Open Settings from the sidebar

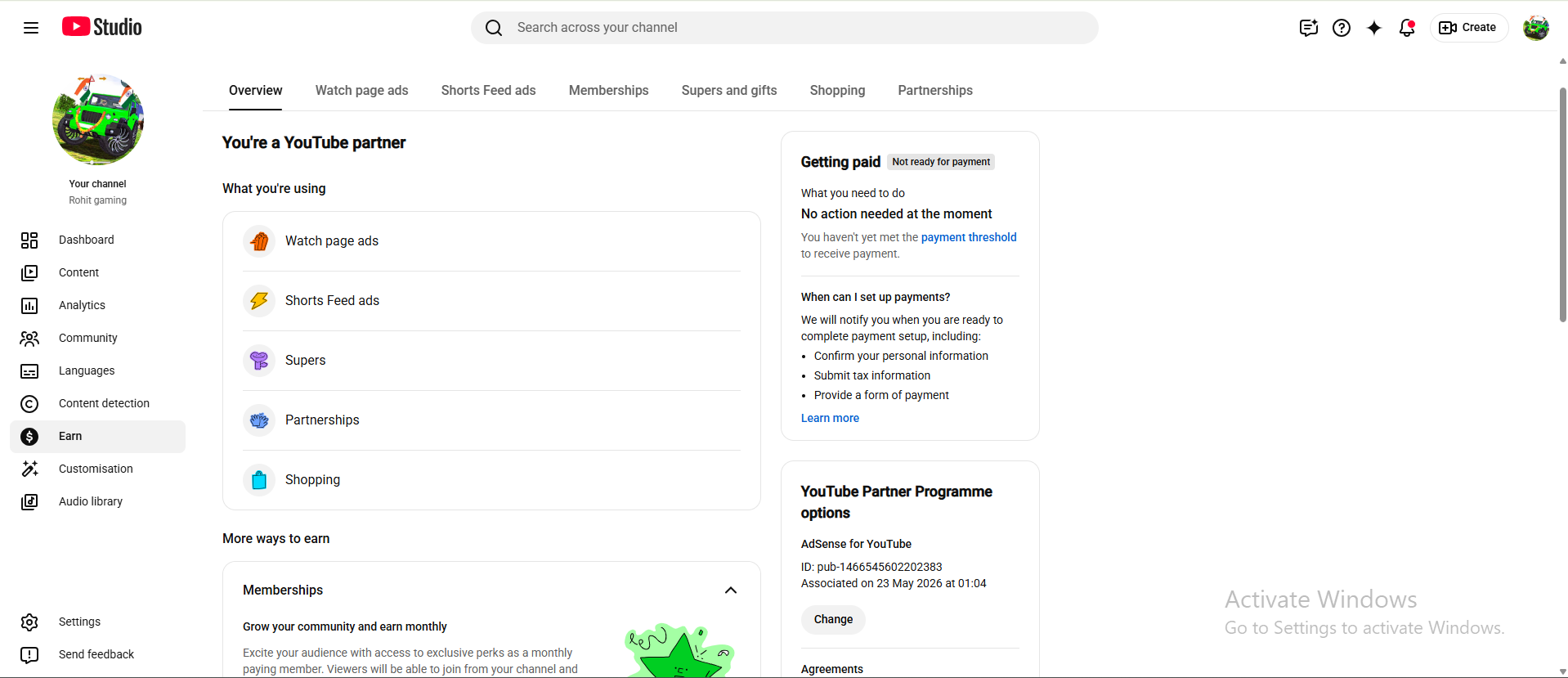click(97, 622)
